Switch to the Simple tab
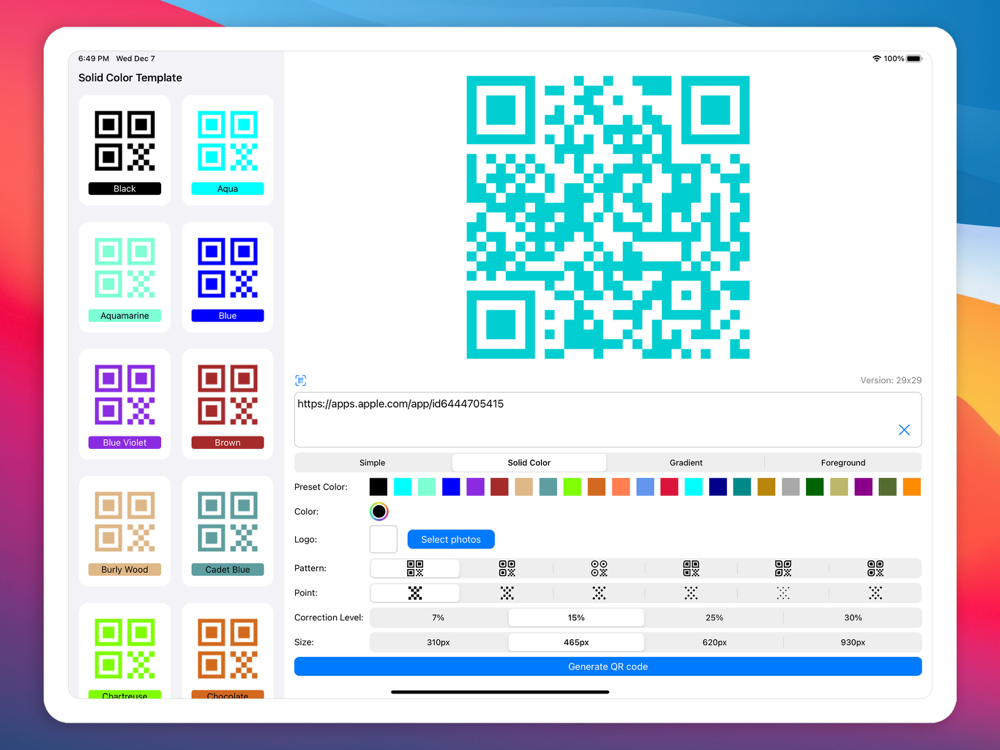The image size is (1000, 750). click(372, 462)
